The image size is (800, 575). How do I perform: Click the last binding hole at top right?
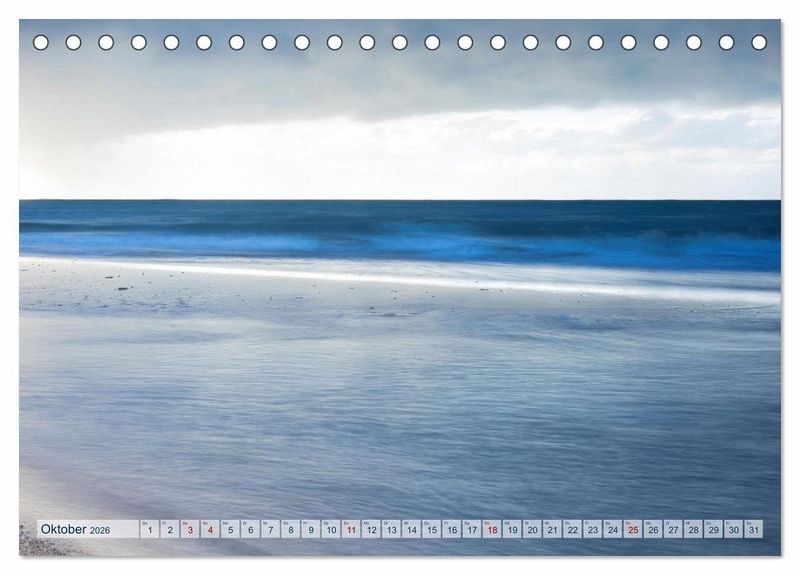(x=759, y=42)
